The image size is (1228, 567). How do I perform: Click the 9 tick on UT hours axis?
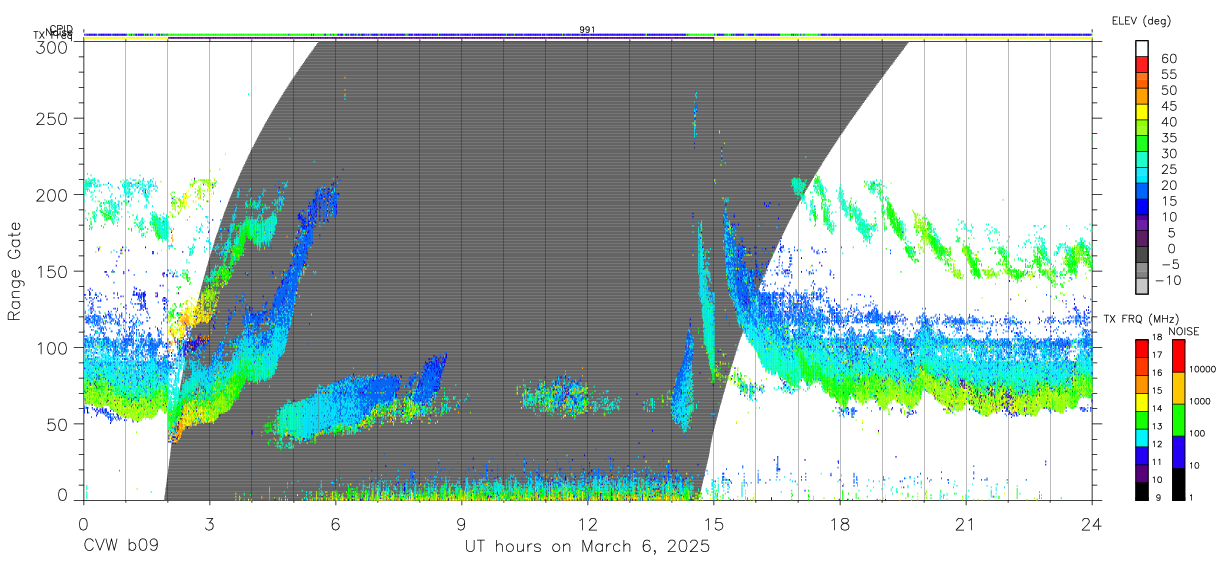[x=461, y=525]
